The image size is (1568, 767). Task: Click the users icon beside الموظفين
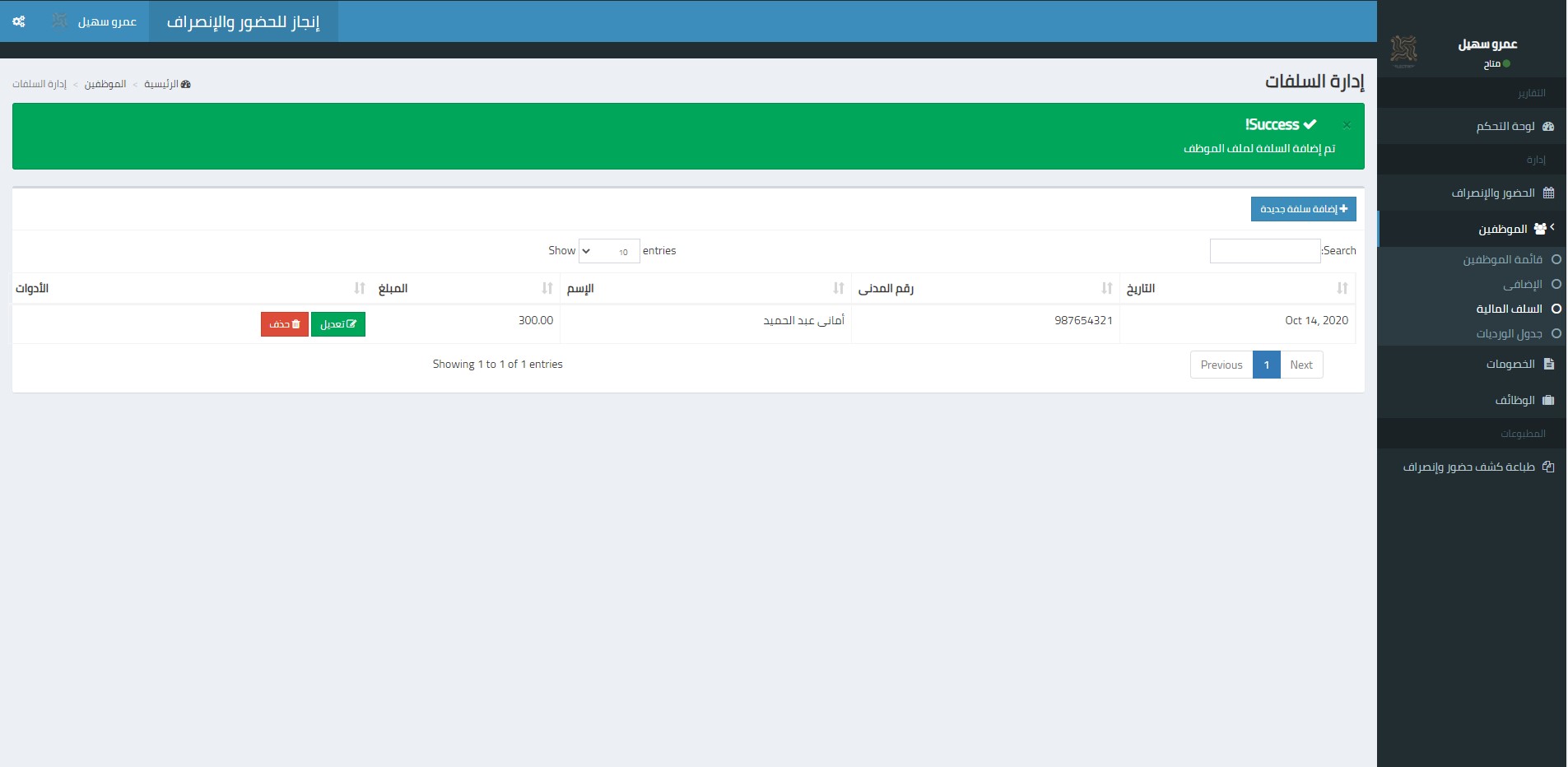[1540, 229]
